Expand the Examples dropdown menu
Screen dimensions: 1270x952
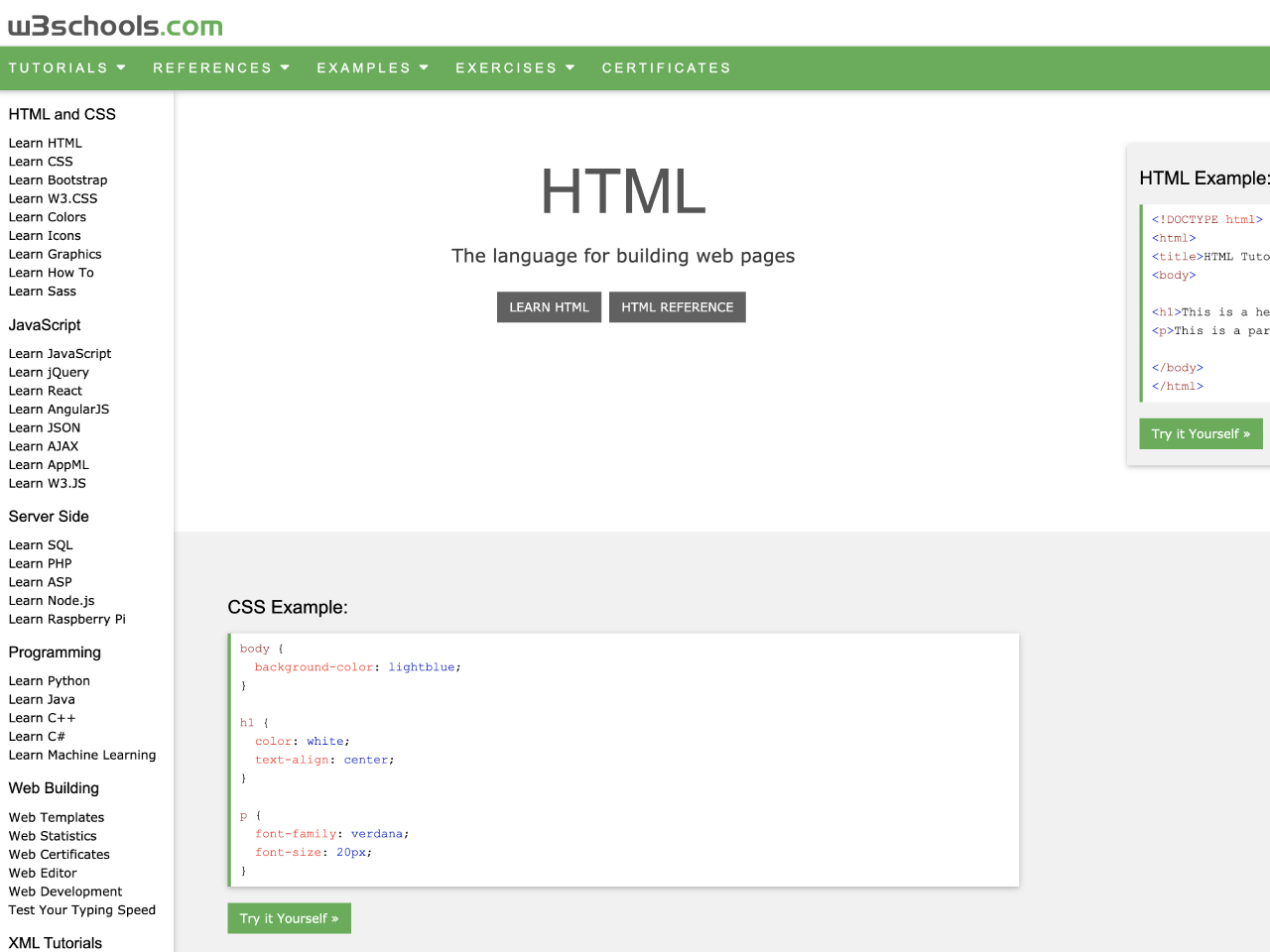click(x=373, y=68)
